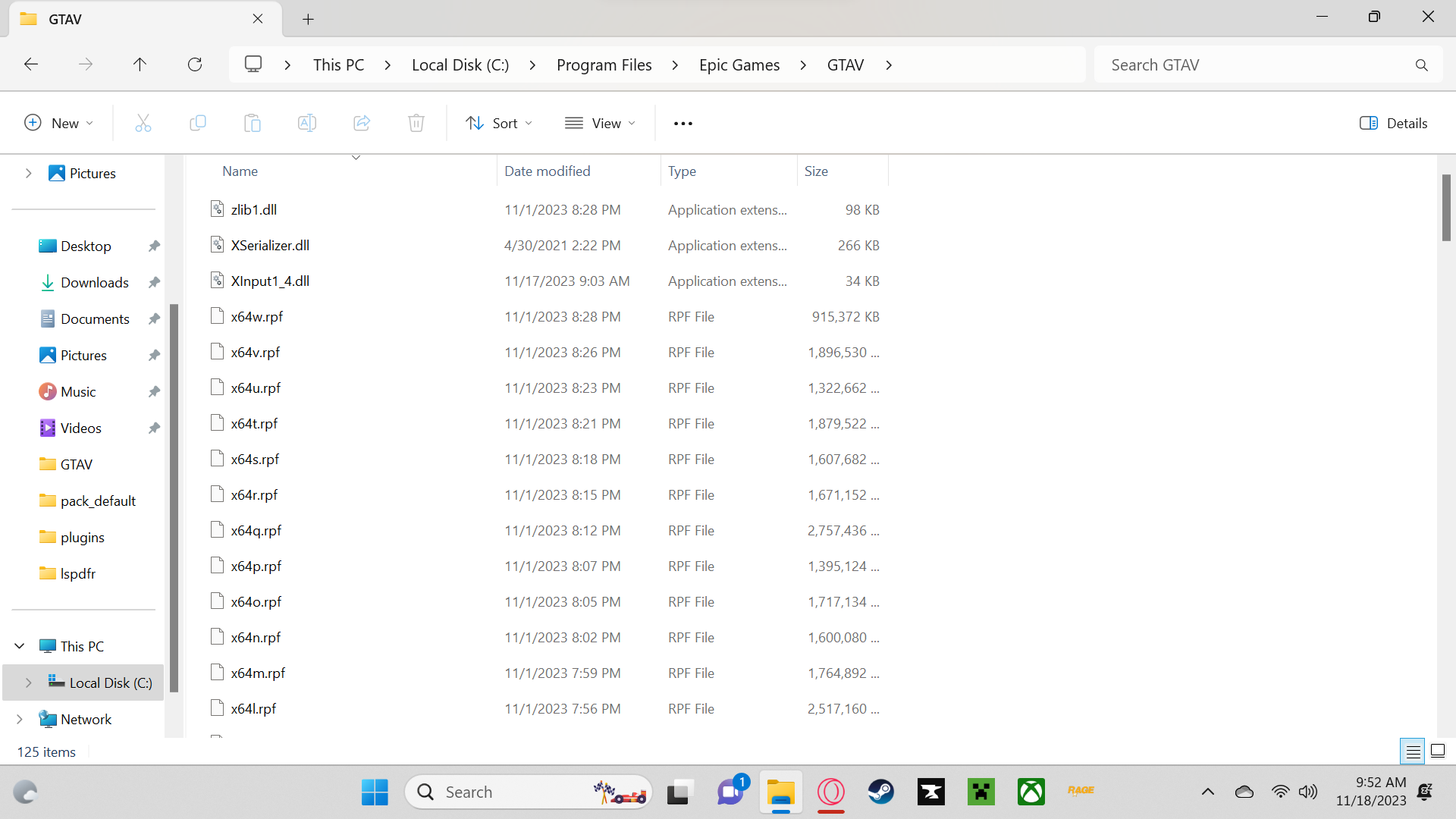This screenshot has width=1456, height=819.
Task: Open Steam from the taskbar
Action: pos(880,792)
